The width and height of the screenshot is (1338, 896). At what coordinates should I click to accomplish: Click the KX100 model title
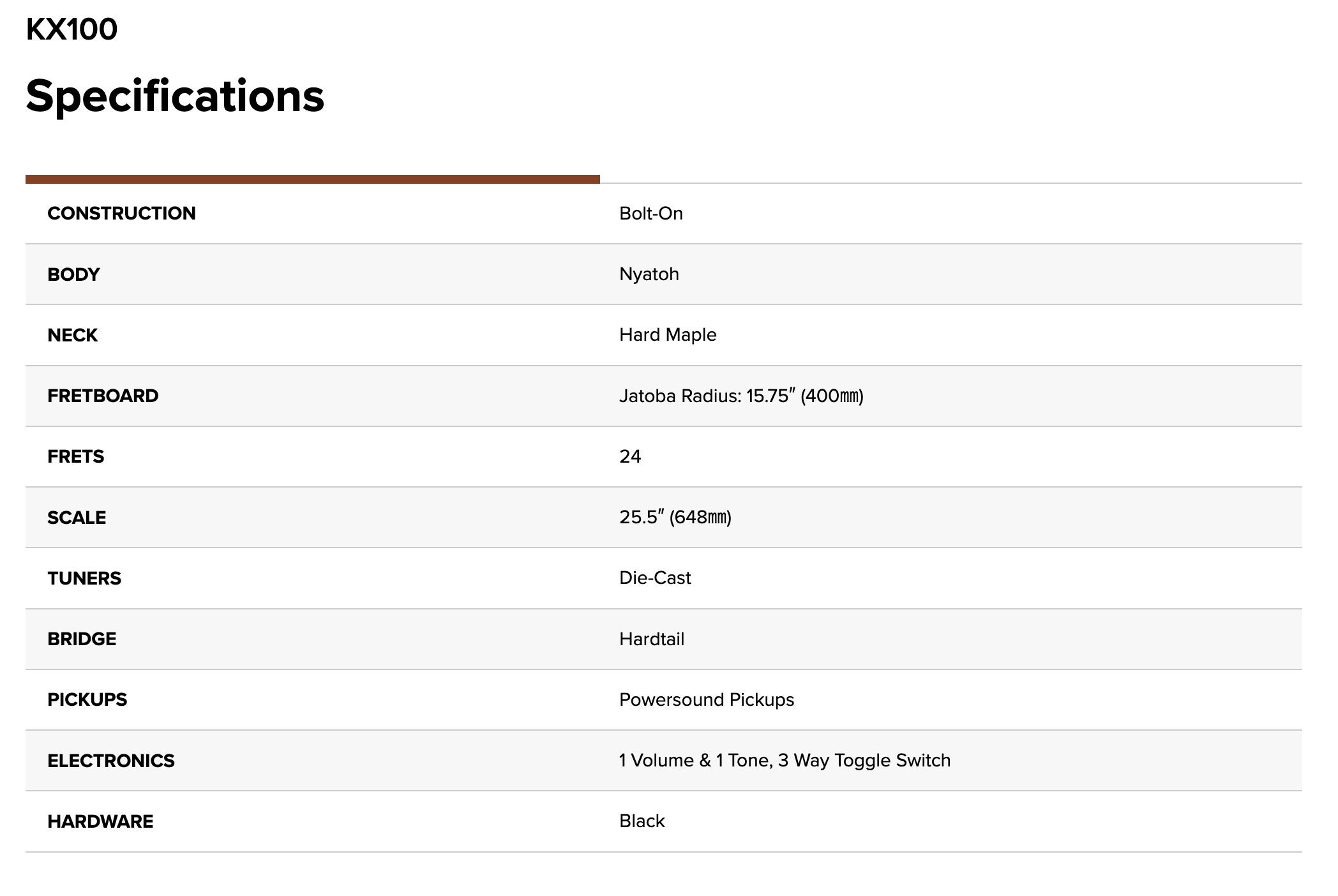(71, 29)
